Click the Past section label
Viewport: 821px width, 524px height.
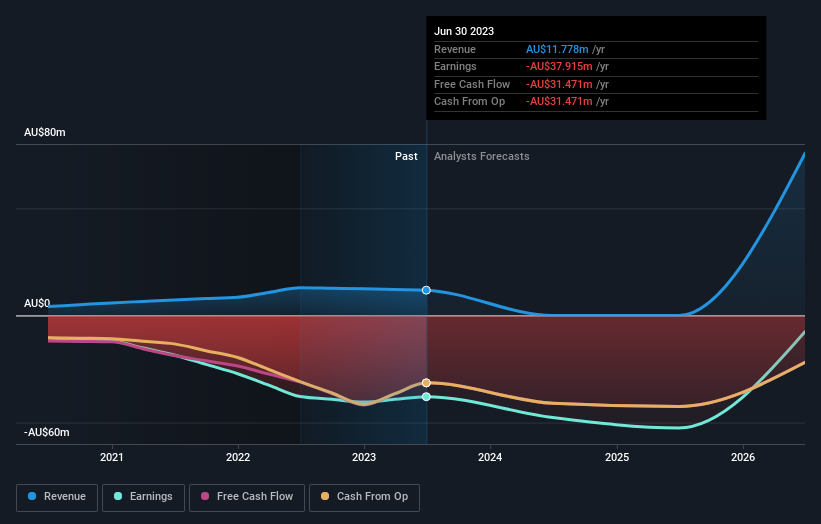coord(406,157)
